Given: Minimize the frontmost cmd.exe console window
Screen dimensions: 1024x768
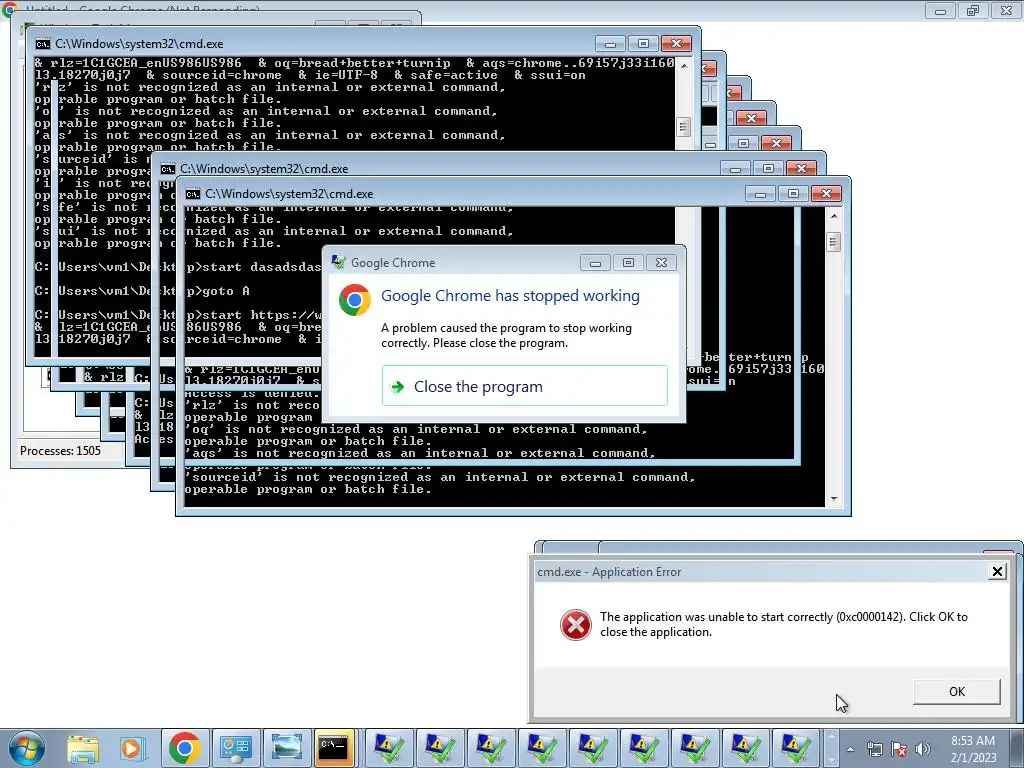Looking at the screenshot, I should (x=760, y=193).
